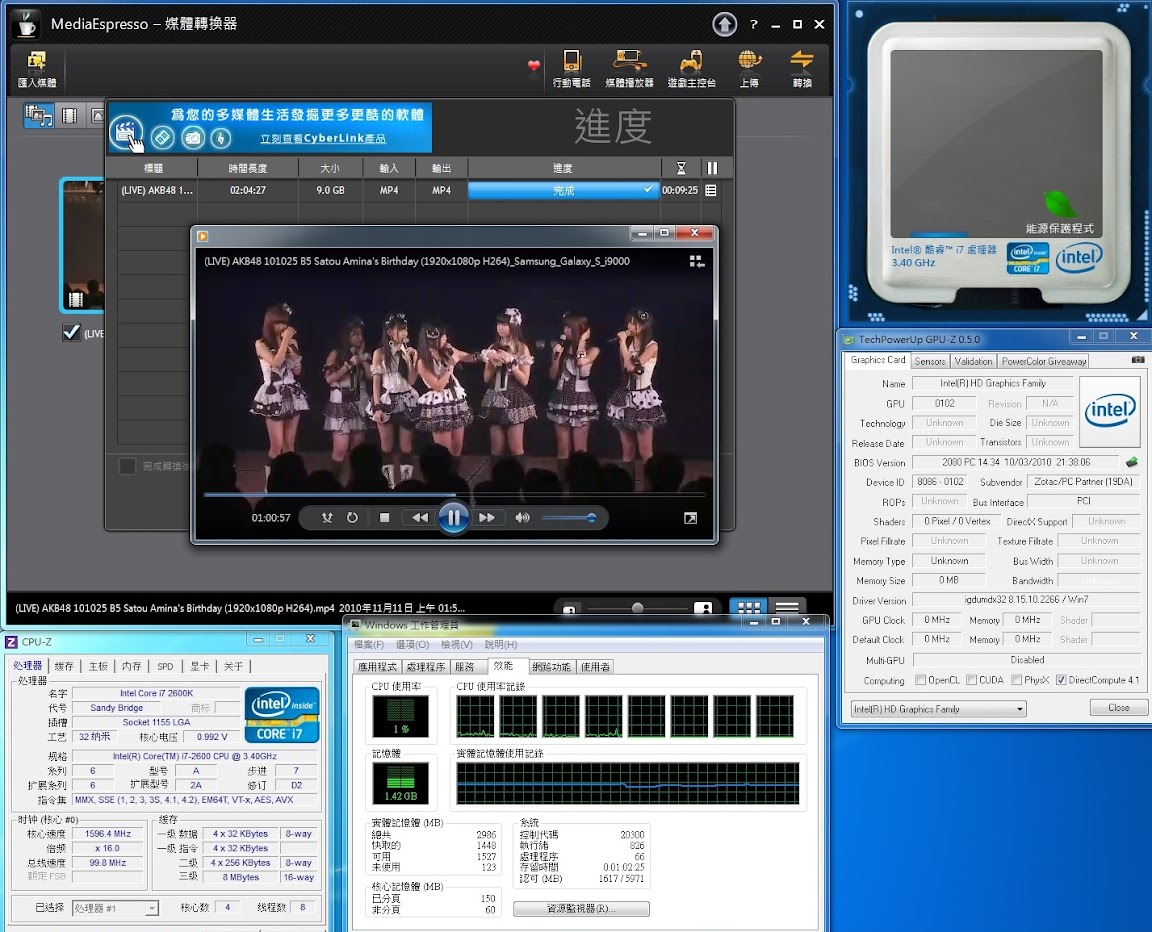
Task: Select the (LIVE) AKB48 video thumbnail
Action: [x=82, y=245]
